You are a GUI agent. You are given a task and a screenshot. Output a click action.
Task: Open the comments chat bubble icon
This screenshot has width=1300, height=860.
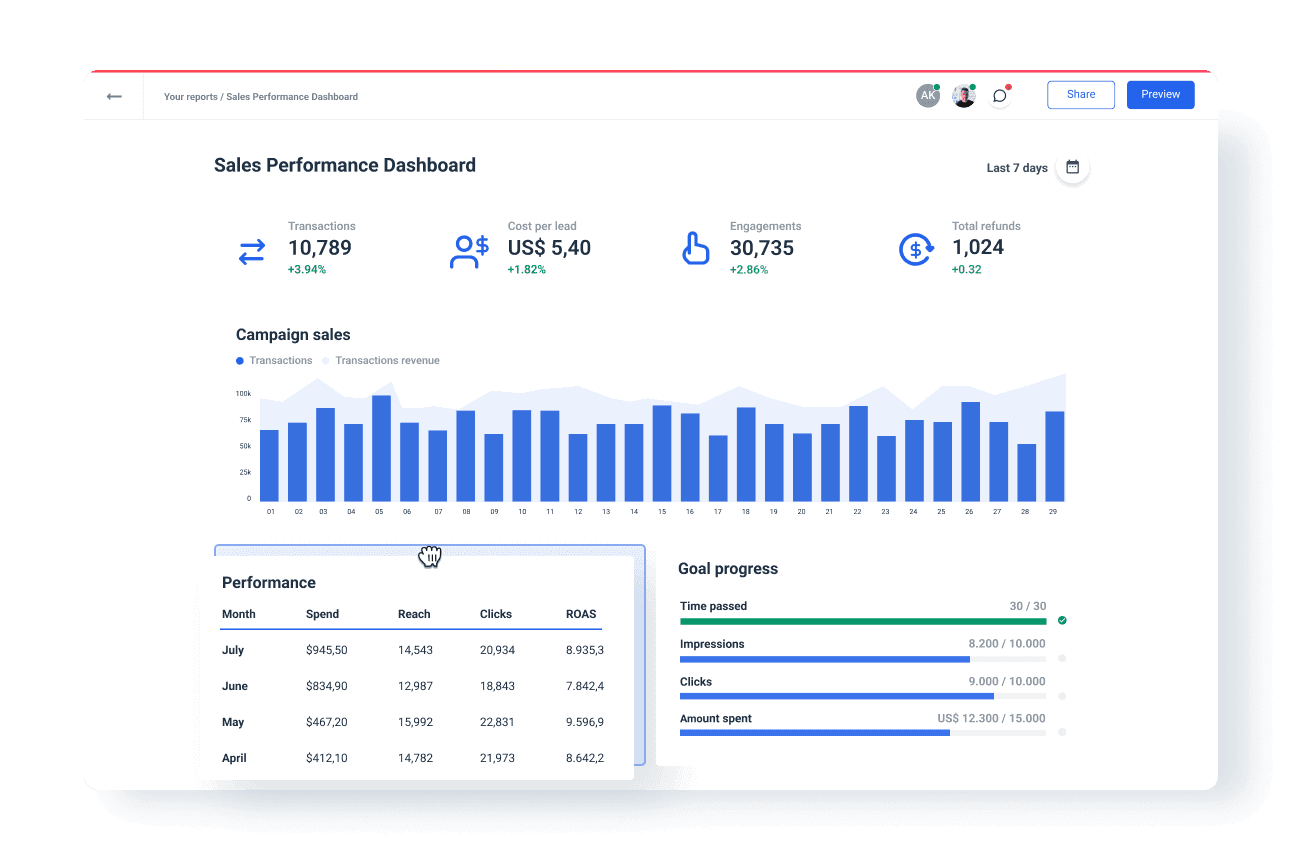point(999,95)
